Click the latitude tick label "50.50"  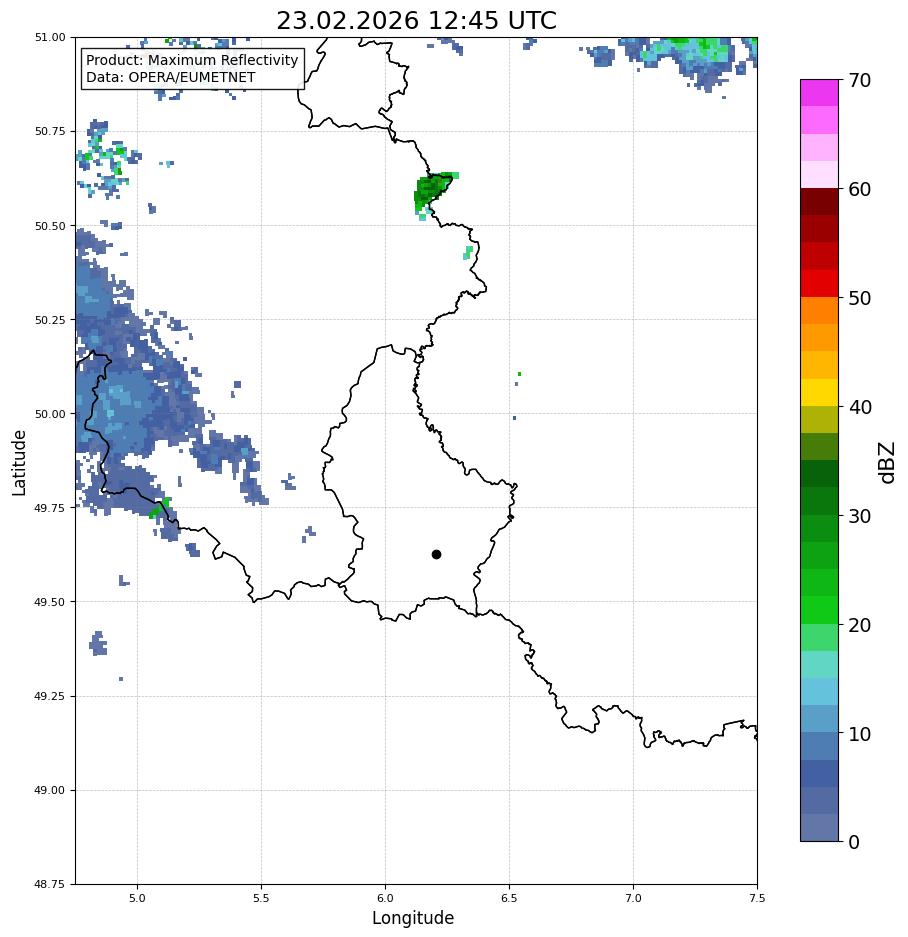(x=50, y=226)
